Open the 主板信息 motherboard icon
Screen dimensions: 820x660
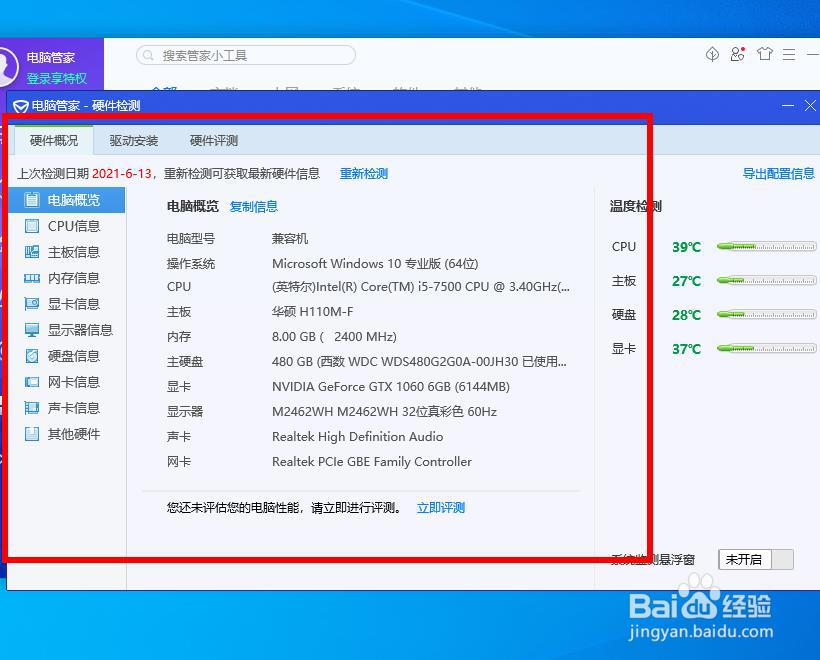click(x=32, y=252)
